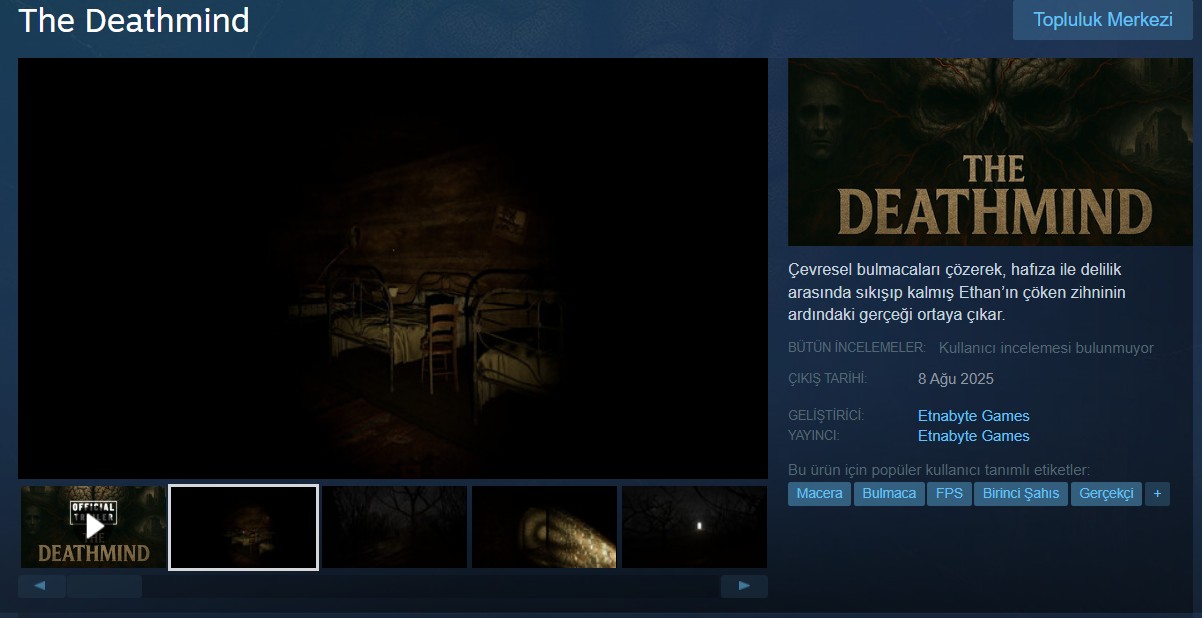Viewport: 1202px width, 618px height.
Task: Click the left arrow of thumbnail strip
Action: click(42, 586)
